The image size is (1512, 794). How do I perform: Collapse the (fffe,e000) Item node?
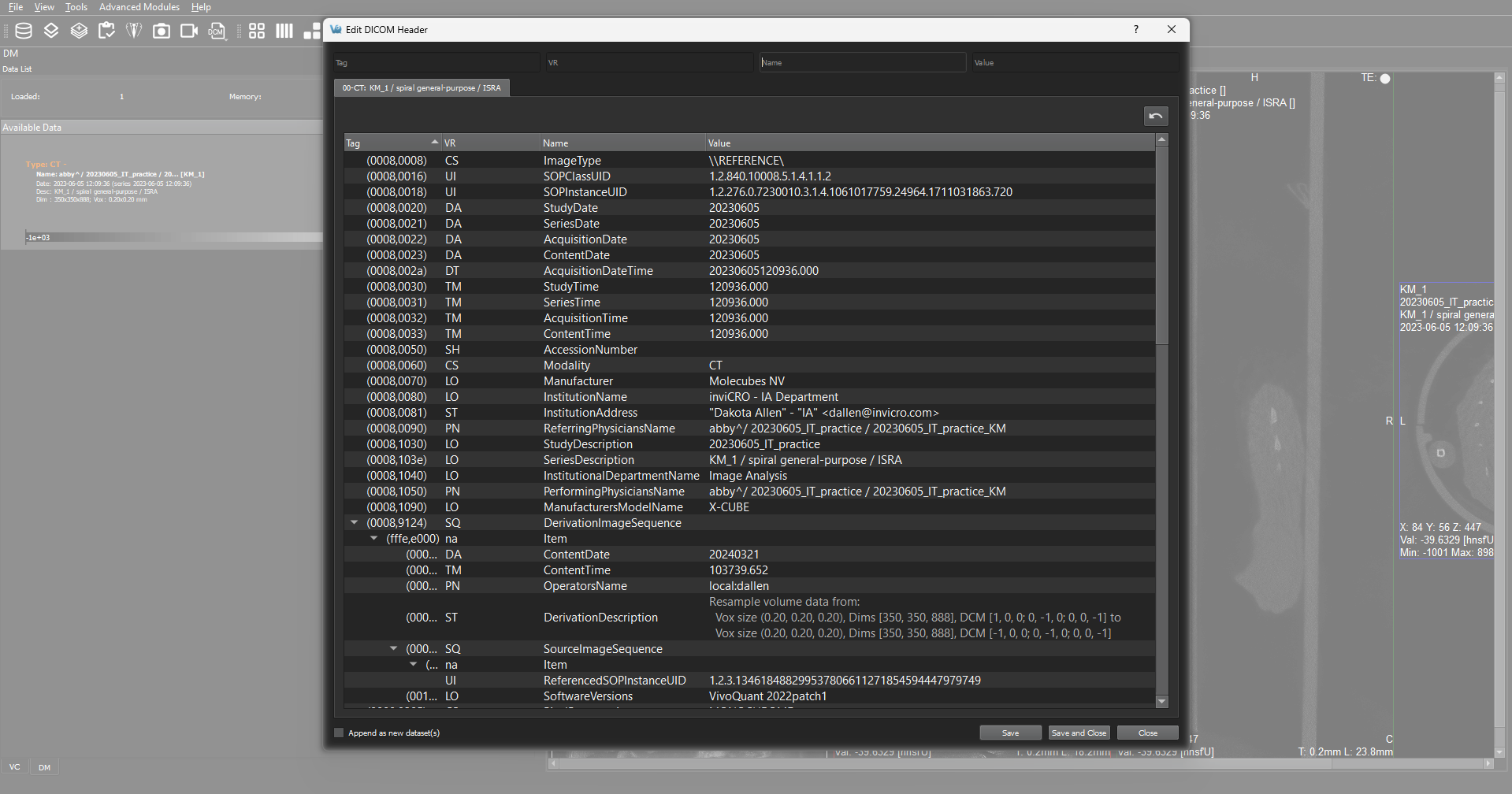pyautogui.click(x=373, y=539)
